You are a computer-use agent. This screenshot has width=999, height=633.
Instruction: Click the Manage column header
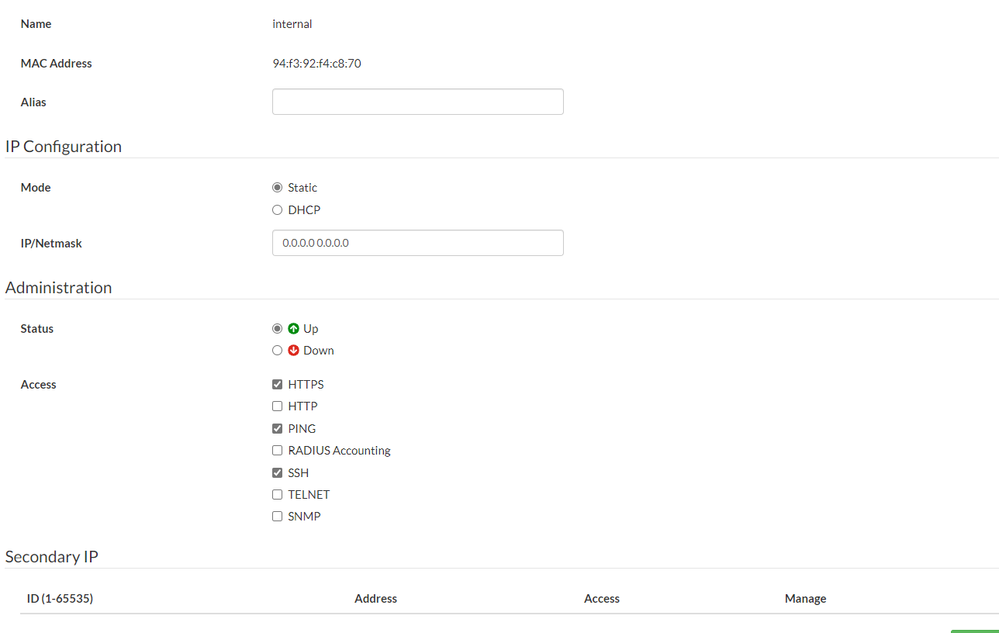[805, 599]
